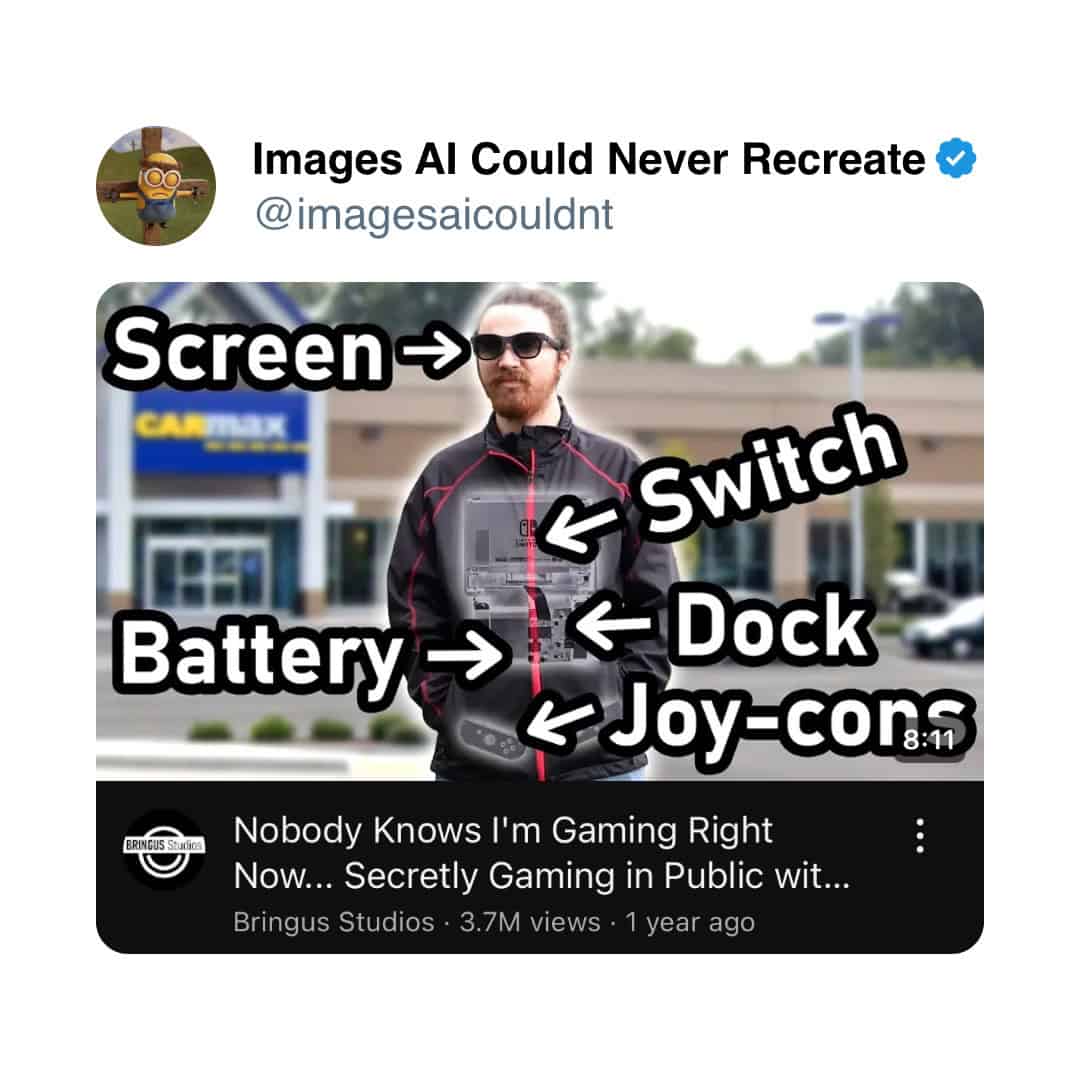This screenshot has width=1080, height=1080.
Task: Open the @imagesaicouldnt handle link
Action: [x=434, y=214]
